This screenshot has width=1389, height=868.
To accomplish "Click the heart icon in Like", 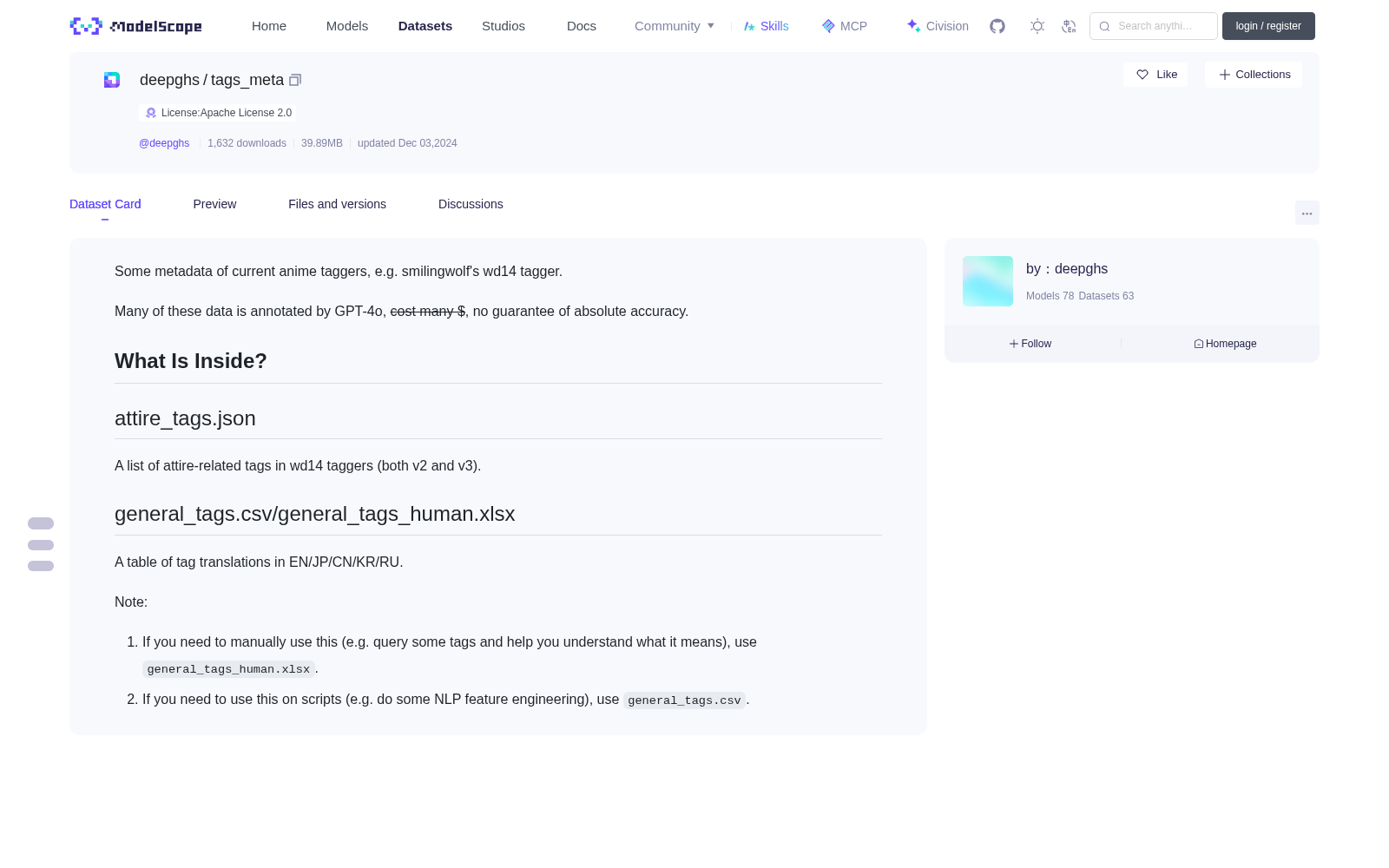I will coord(1142,75).
